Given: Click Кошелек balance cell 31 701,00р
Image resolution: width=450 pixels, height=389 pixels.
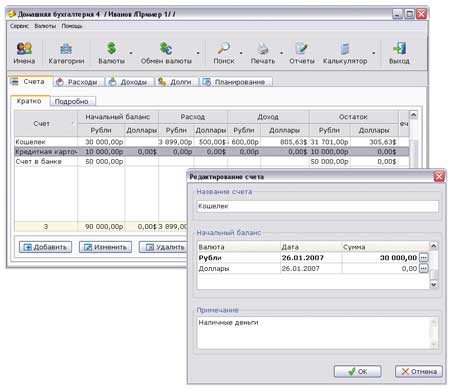Looking at the screenshot, I should pyautogui.click(x=329, y=142).
